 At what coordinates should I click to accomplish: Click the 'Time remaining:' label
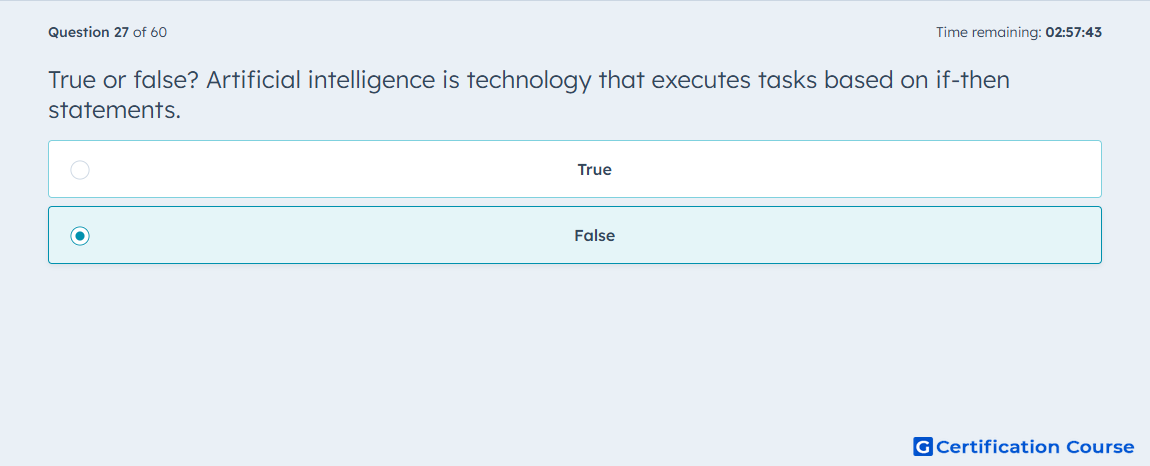pos(989,32)
